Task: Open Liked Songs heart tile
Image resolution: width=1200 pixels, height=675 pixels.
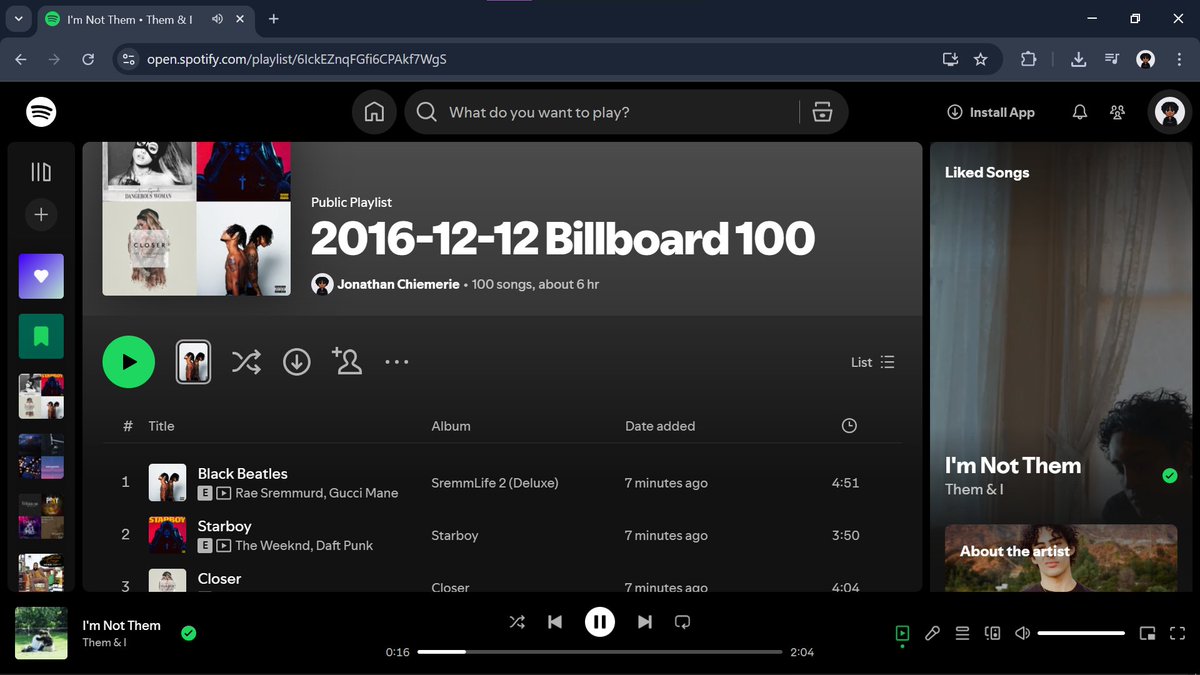Action: pos(41,276)
